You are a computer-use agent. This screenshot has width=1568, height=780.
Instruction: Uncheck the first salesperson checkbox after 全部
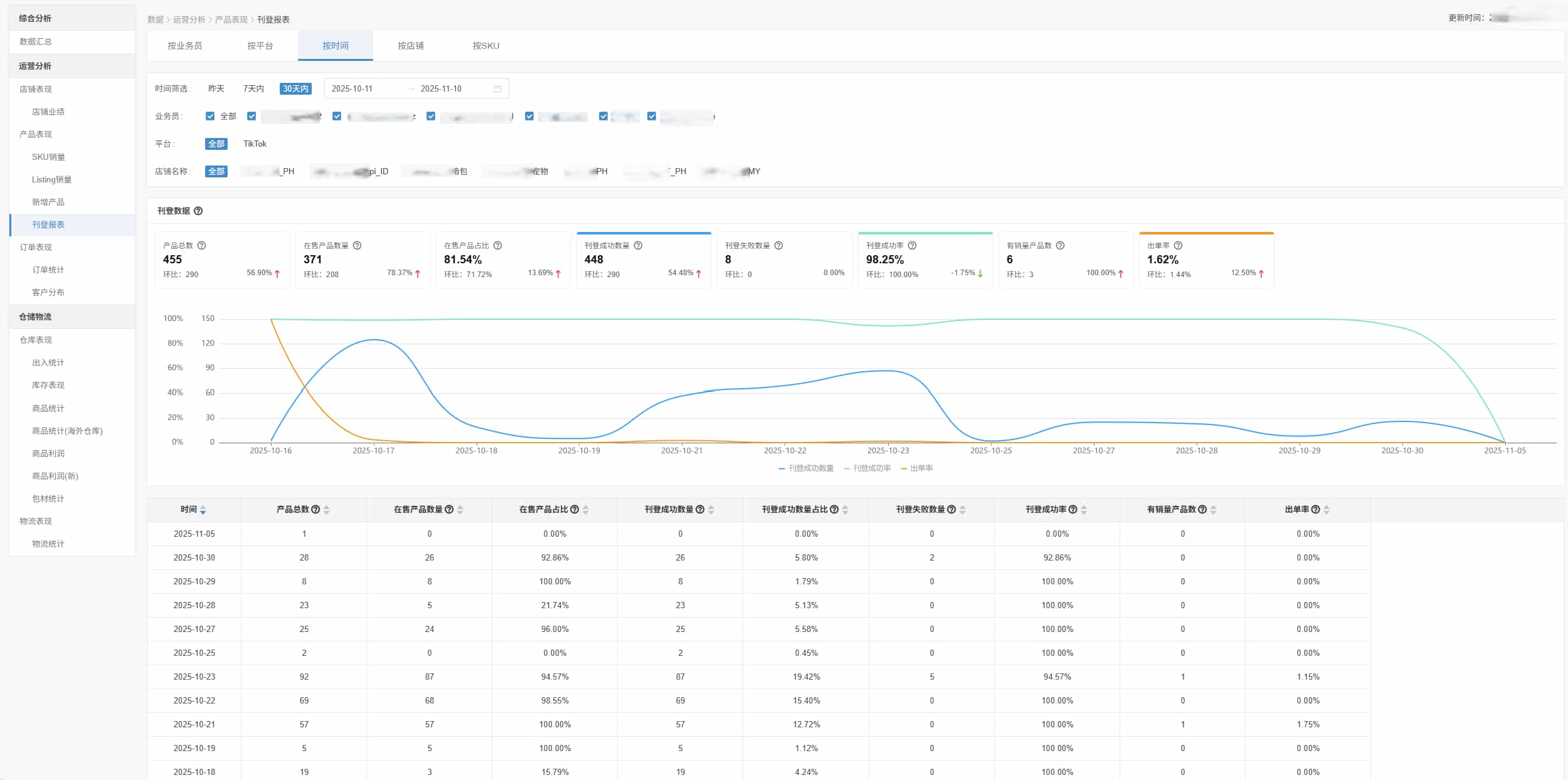point(252,116)
